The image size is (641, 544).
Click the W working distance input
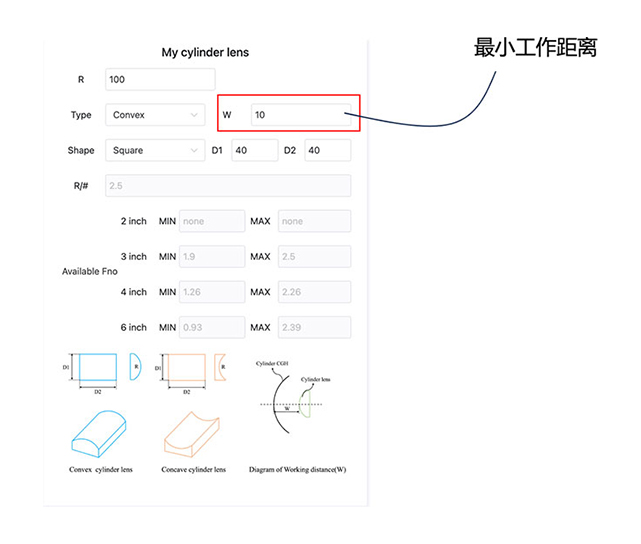[300, 115]
